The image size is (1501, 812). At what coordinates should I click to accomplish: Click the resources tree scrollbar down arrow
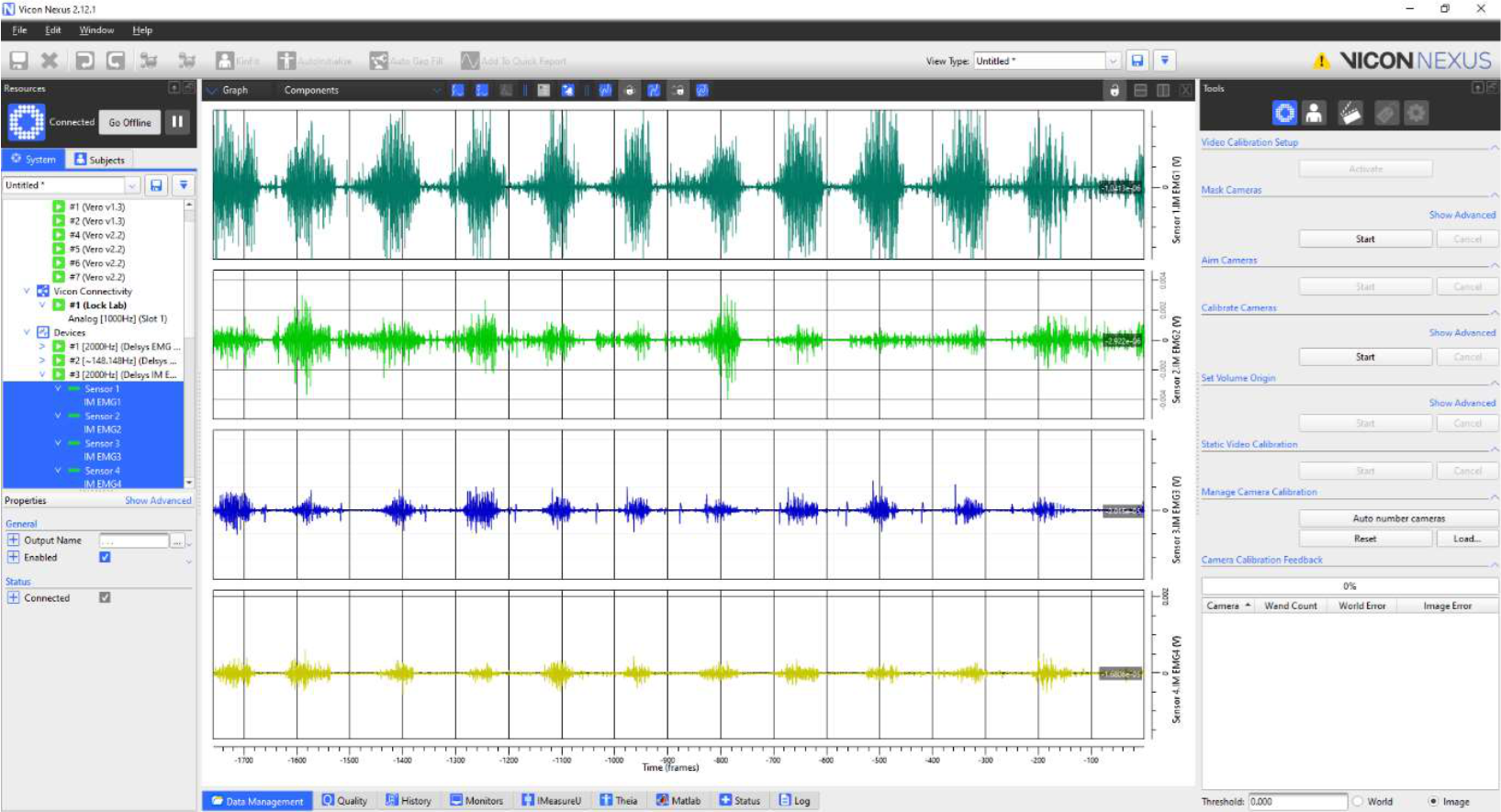tap(189, 482)
